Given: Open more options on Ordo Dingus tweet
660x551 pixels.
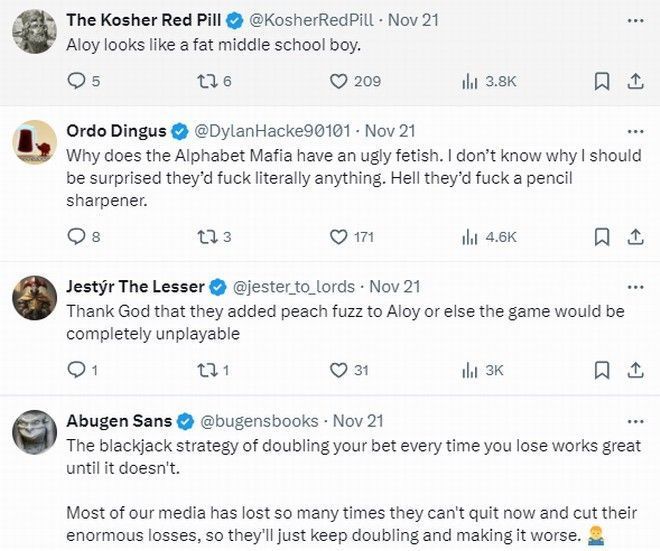Looking at the screenshot, I should [x=635, y=131].
